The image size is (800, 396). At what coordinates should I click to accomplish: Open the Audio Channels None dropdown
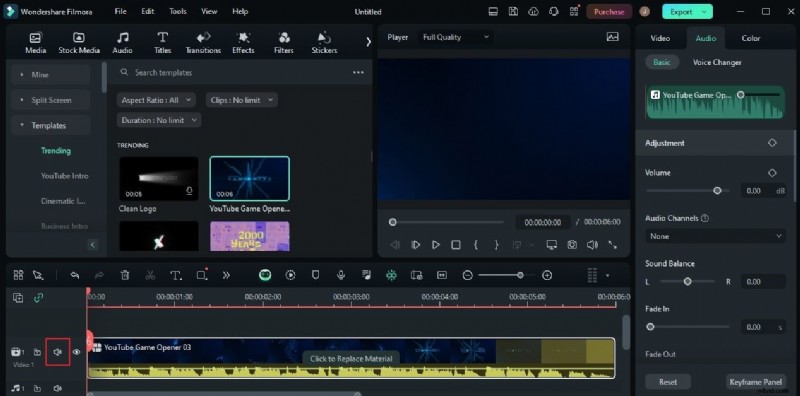[x=715, y=236]
